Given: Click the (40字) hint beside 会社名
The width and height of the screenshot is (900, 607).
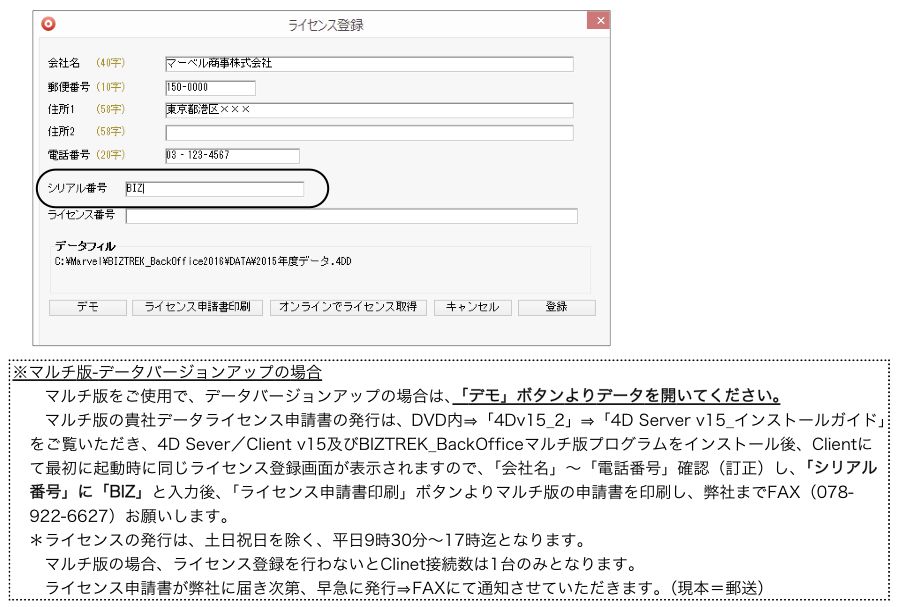Looking at the screenshot, I should [110, 63].
